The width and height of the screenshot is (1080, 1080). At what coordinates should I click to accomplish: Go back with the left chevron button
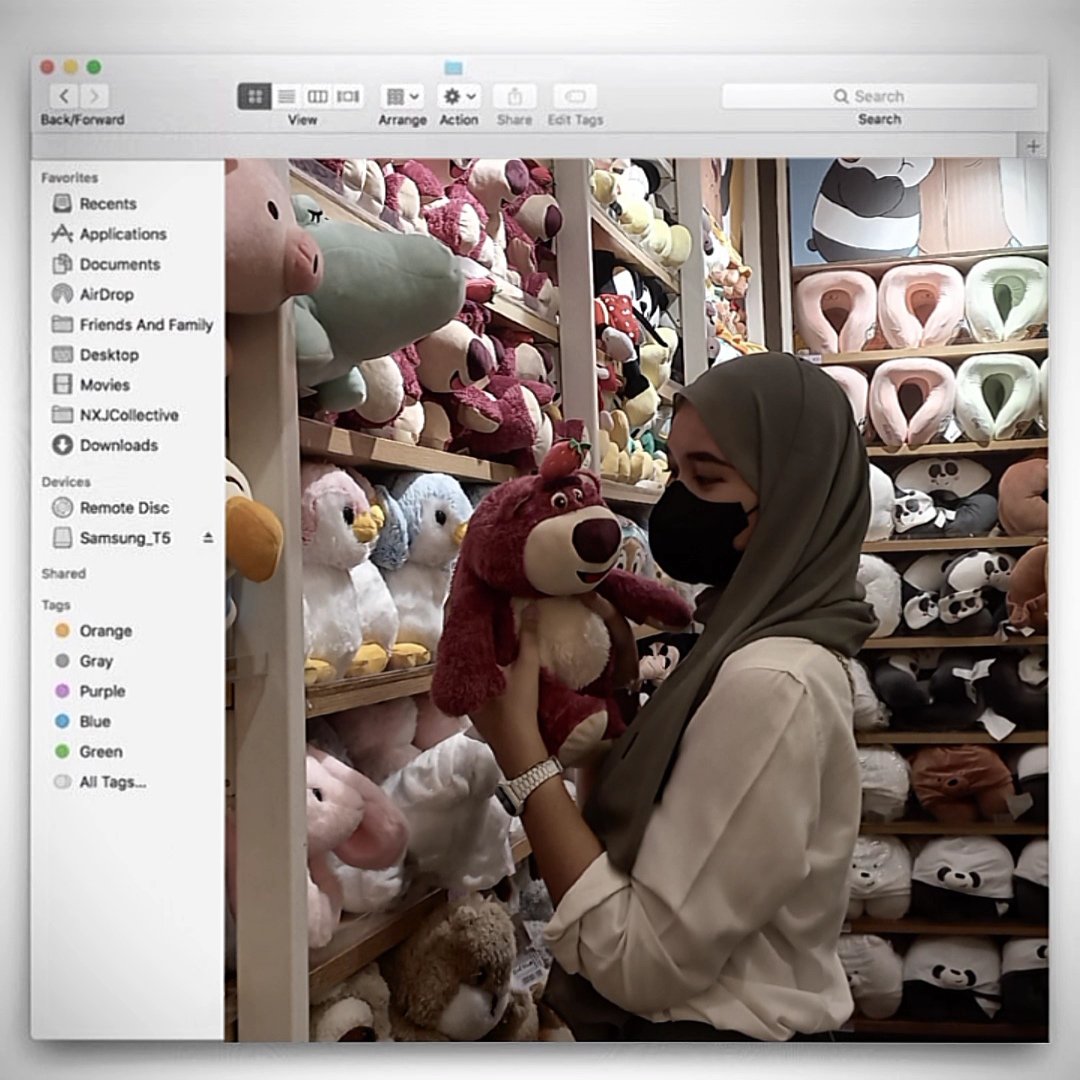[64, 96]
